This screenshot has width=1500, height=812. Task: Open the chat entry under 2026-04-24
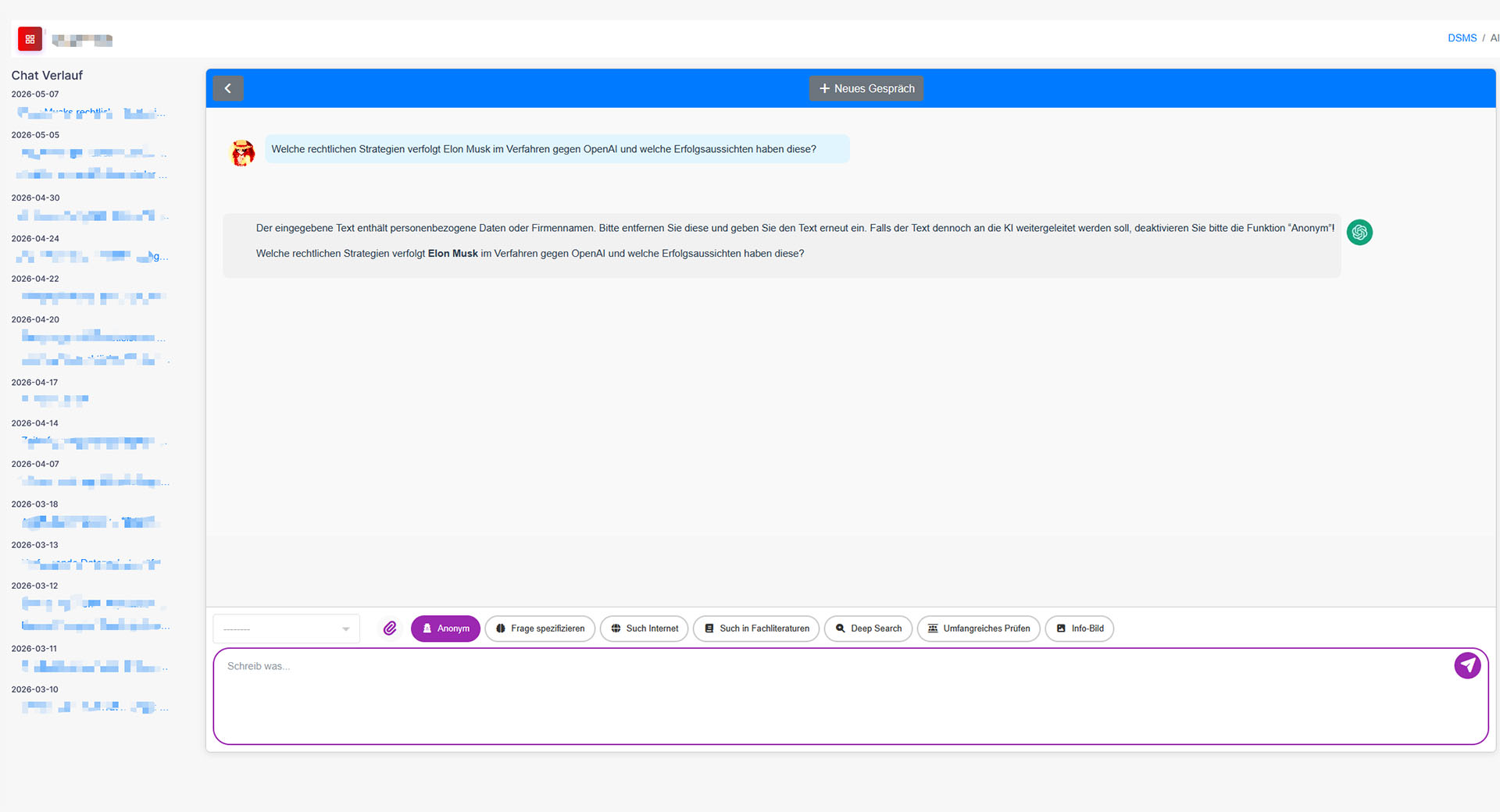tap(93, 256)
